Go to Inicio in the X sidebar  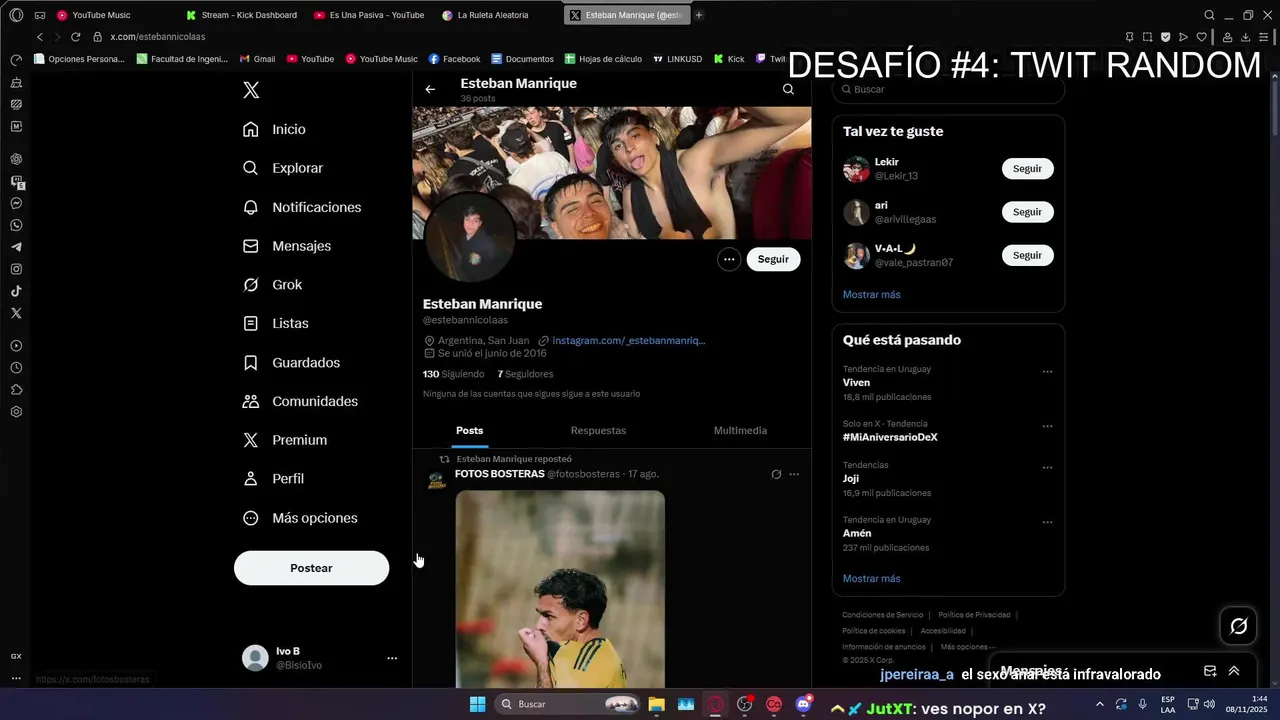pyautogui.click(x=274, y=129)
